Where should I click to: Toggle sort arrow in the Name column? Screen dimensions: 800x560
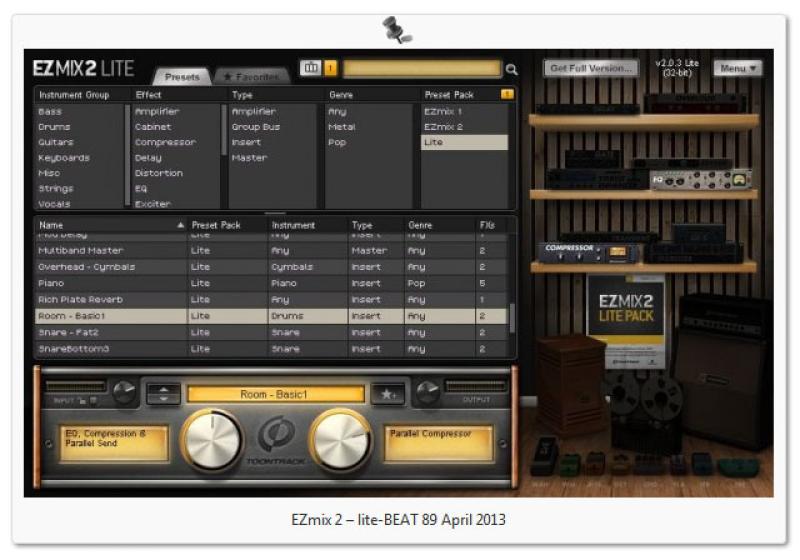point(180,225)
